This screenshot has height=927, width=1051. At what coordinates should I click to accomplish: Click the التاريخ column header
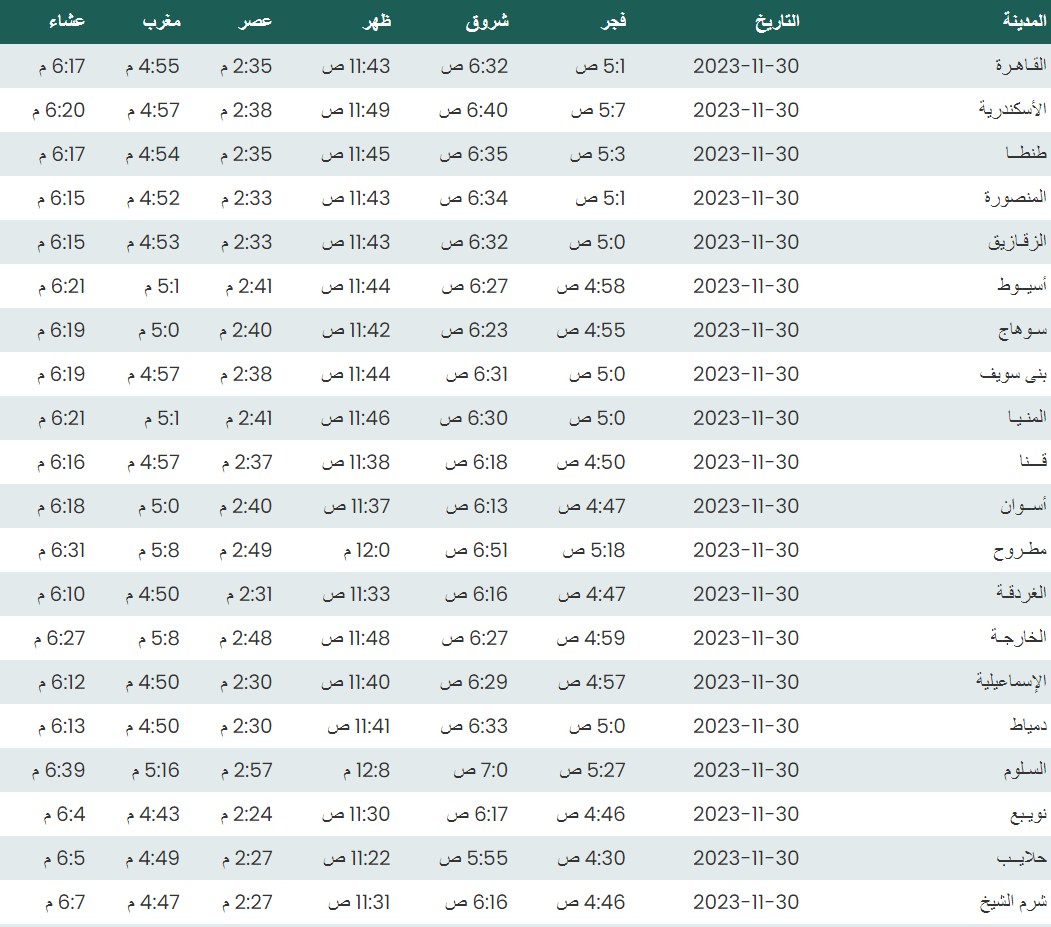(x=775, y=21)
